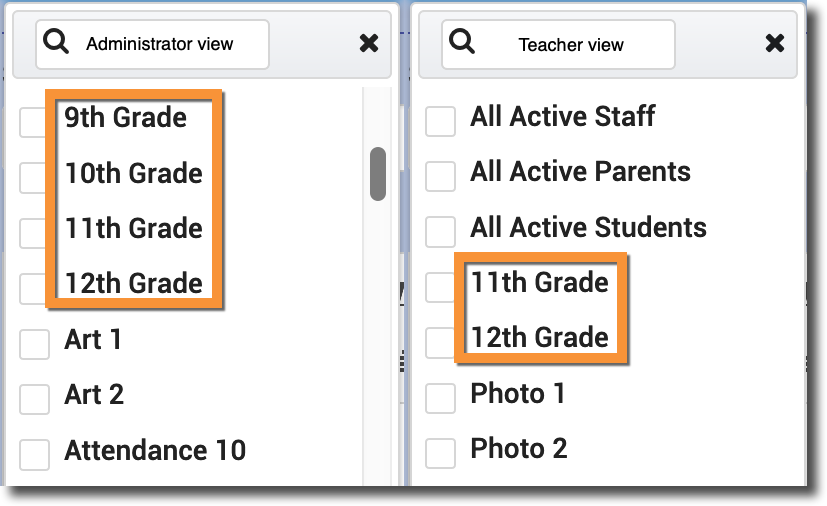This screenshot has width=827, height=506.
Task: Select 9th Grade in Administrator view
Action: (126, 118)
